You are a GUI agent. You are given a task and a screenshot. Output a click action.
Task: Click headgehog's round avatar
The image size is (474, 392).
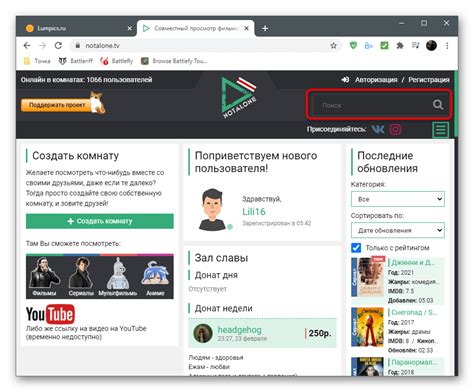[203, 333]
